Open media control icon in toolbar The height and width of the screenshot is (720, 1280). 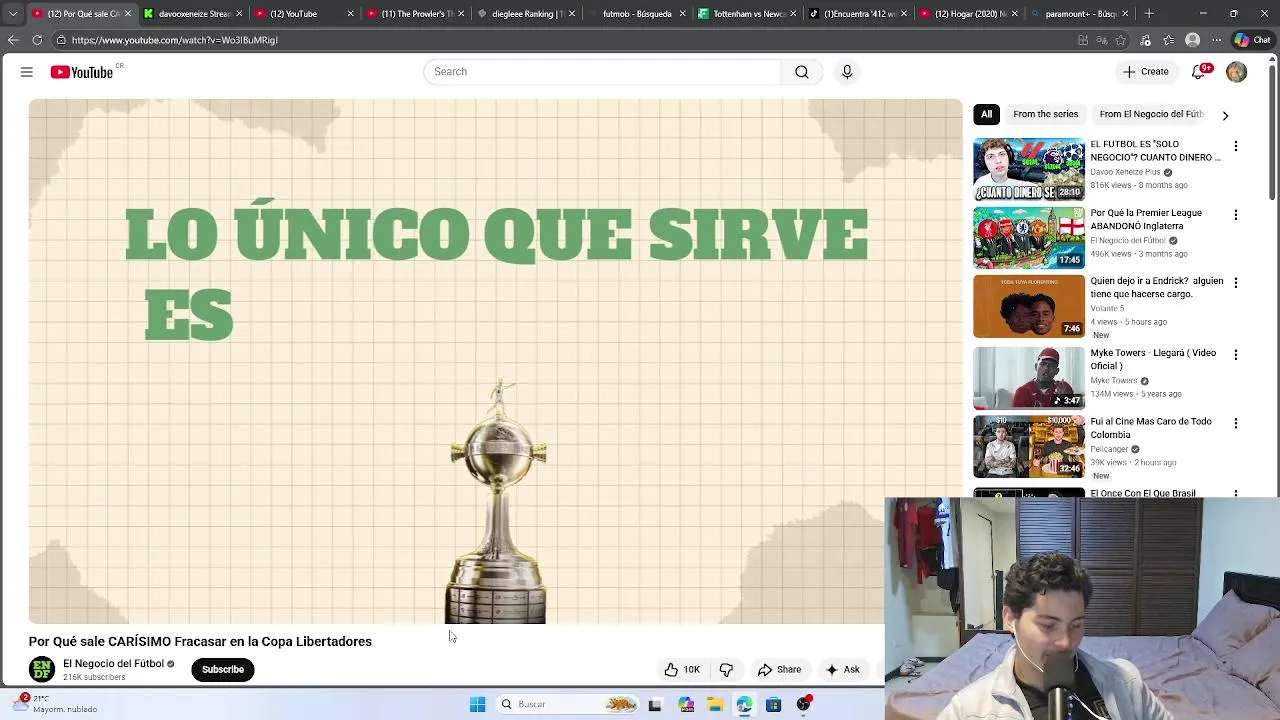point(1145,40)
